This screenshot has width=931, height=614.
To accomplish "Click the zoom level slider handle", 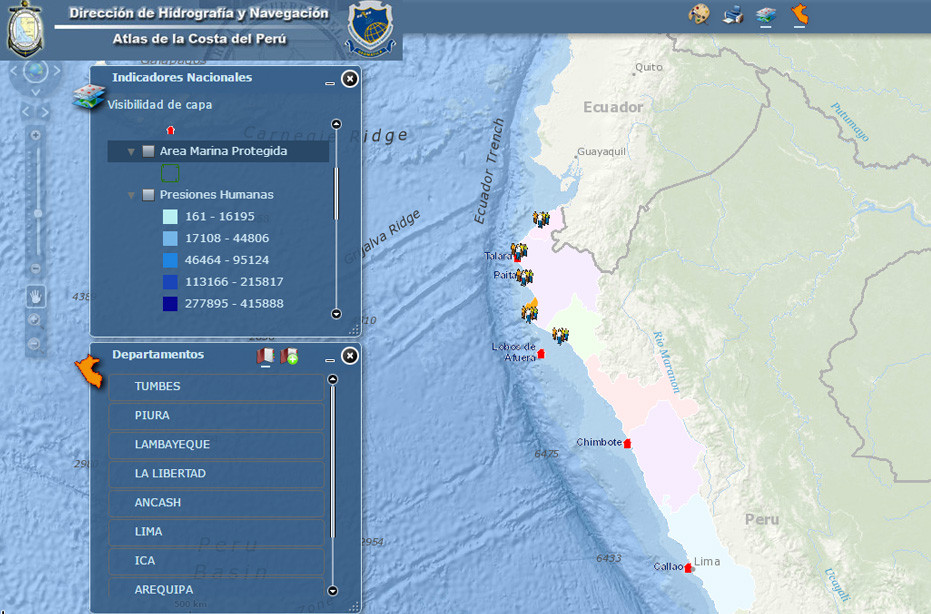I will 37,213.
